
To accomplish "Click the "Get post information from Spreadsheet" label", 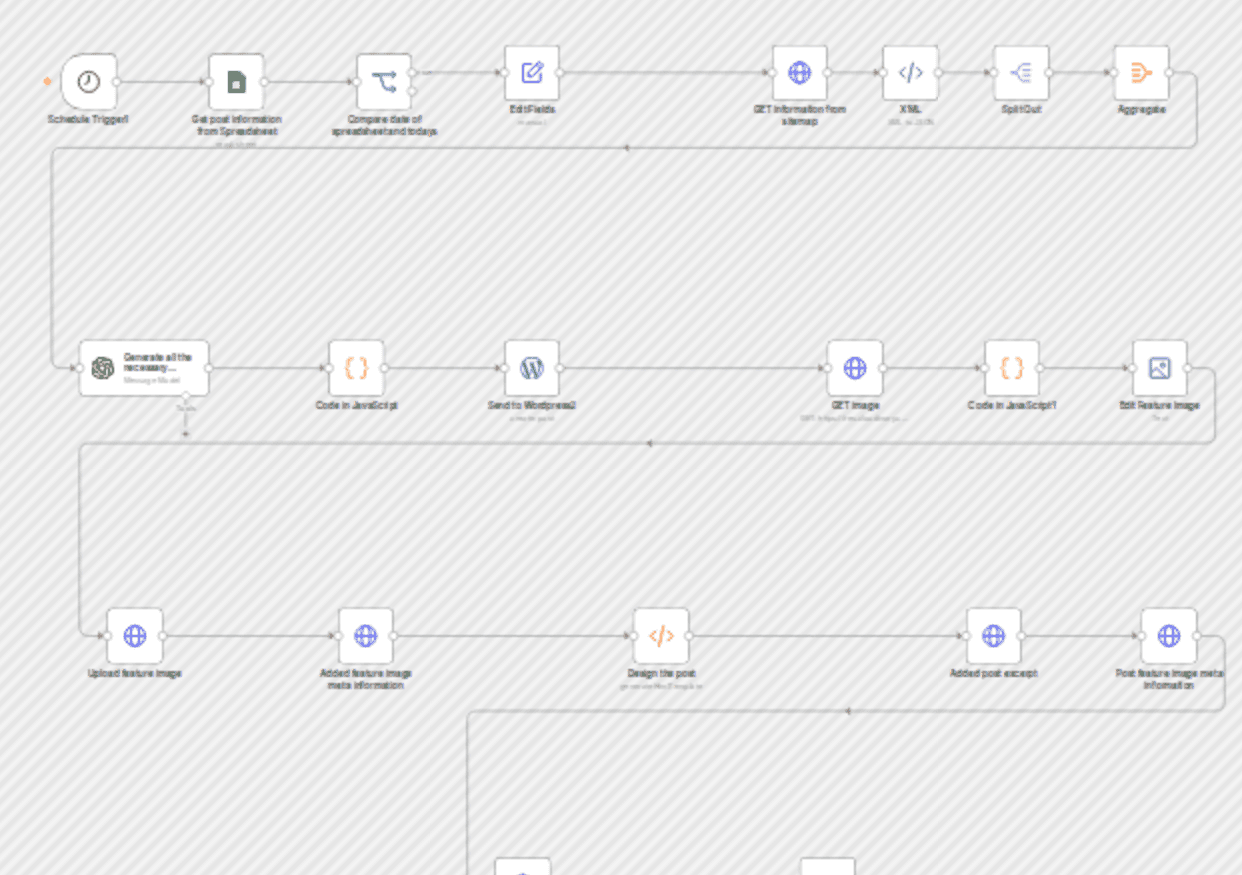I will [236, 125].
